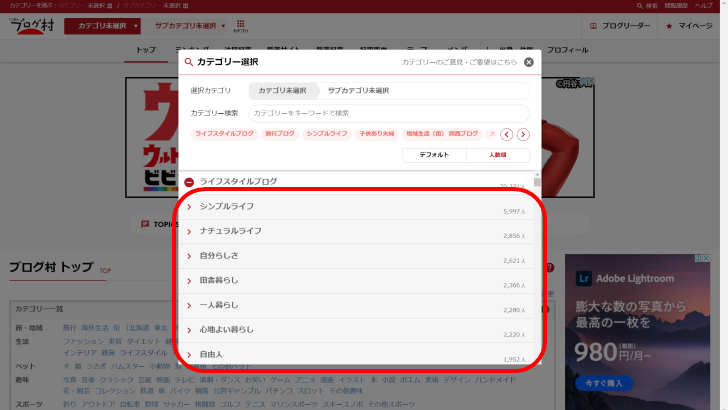Click the Adobe Lightroom 今すぐ購入 button
The image size is (728, 410).
coord(604,384)
